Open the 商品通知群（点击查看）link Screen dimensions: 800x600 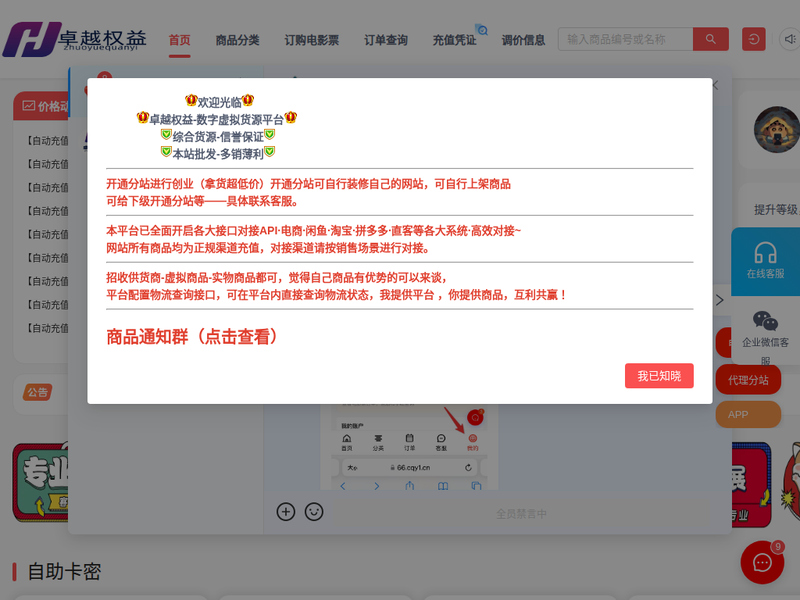pyautogui.click(x=192, y=337)
